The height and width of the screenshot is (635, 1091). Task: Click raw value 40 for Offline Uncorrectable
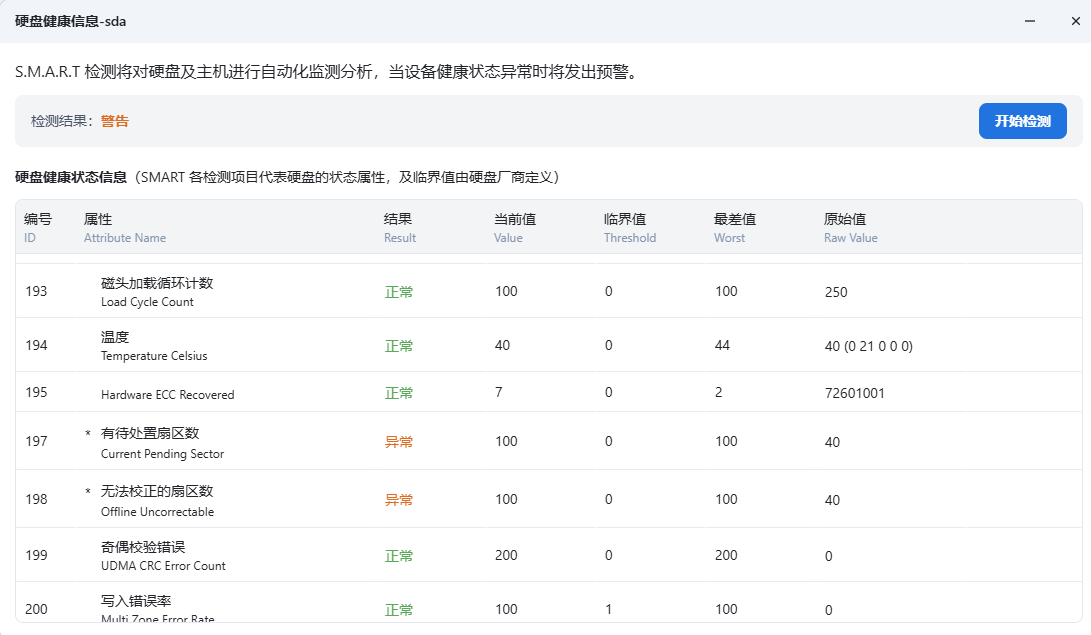pos(832,500)
